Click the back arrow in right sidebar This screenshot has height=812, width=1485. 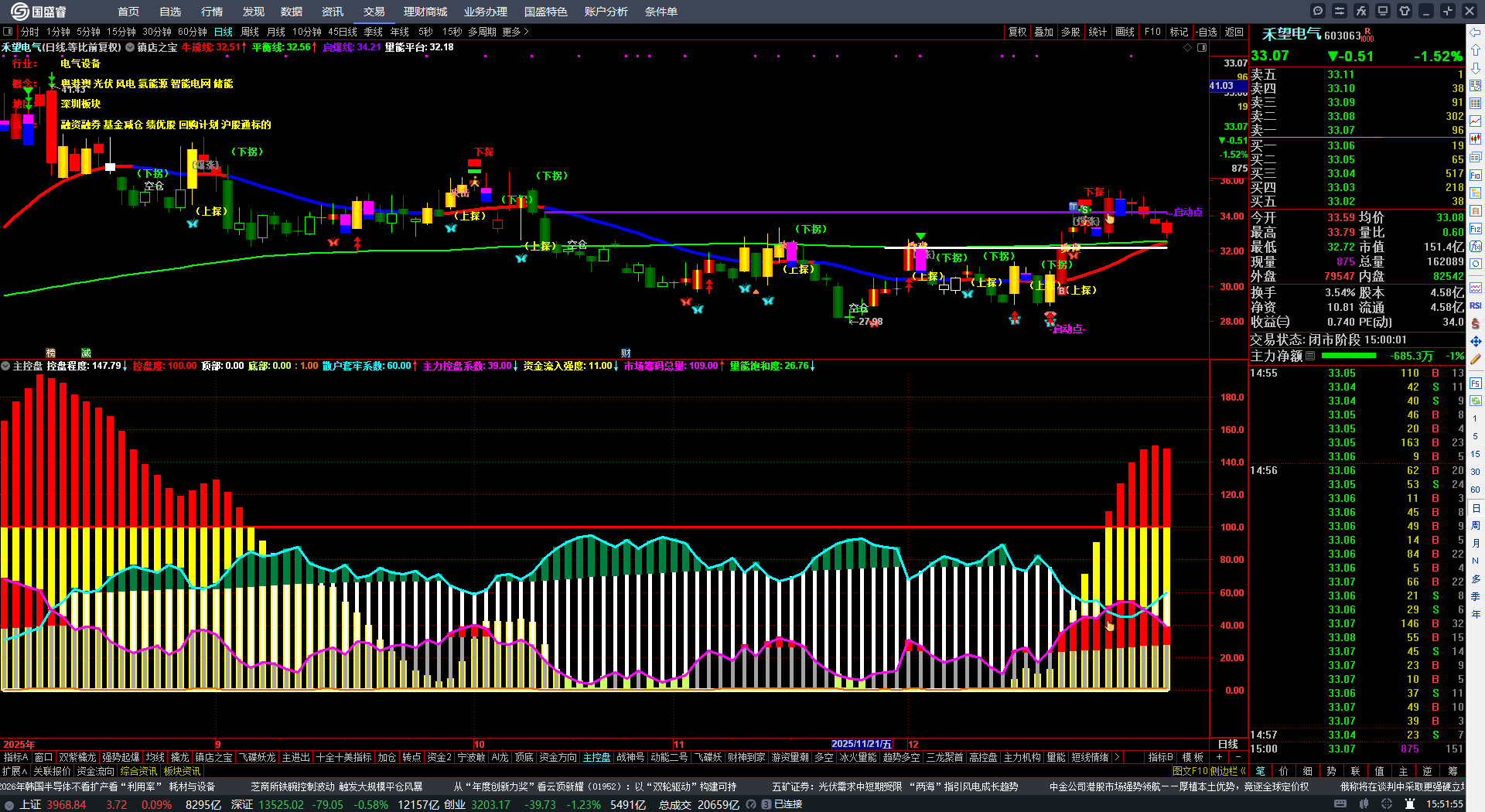pos(1476,32)
